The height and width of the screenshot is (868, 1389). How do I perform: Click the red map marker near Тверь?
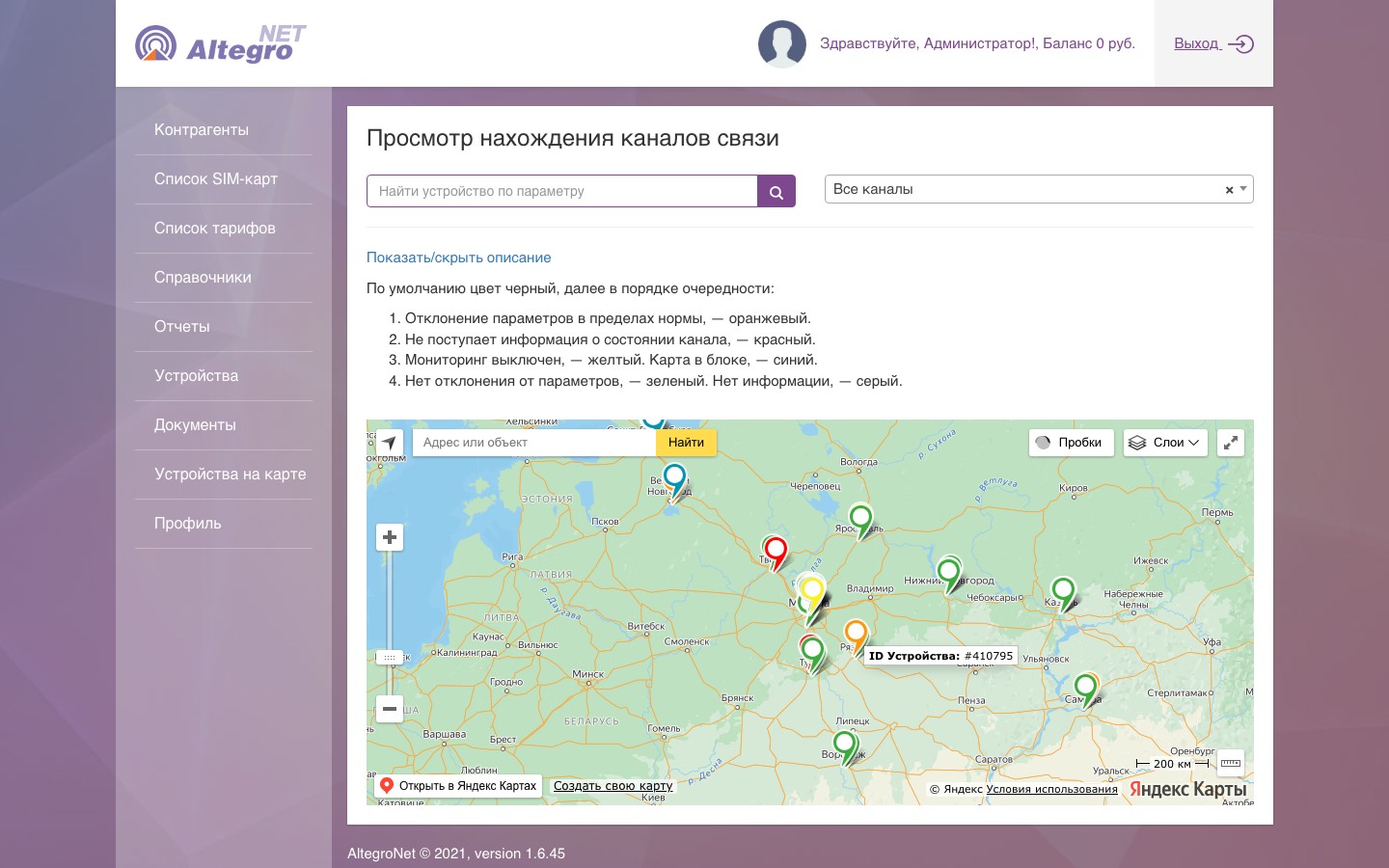776,554
